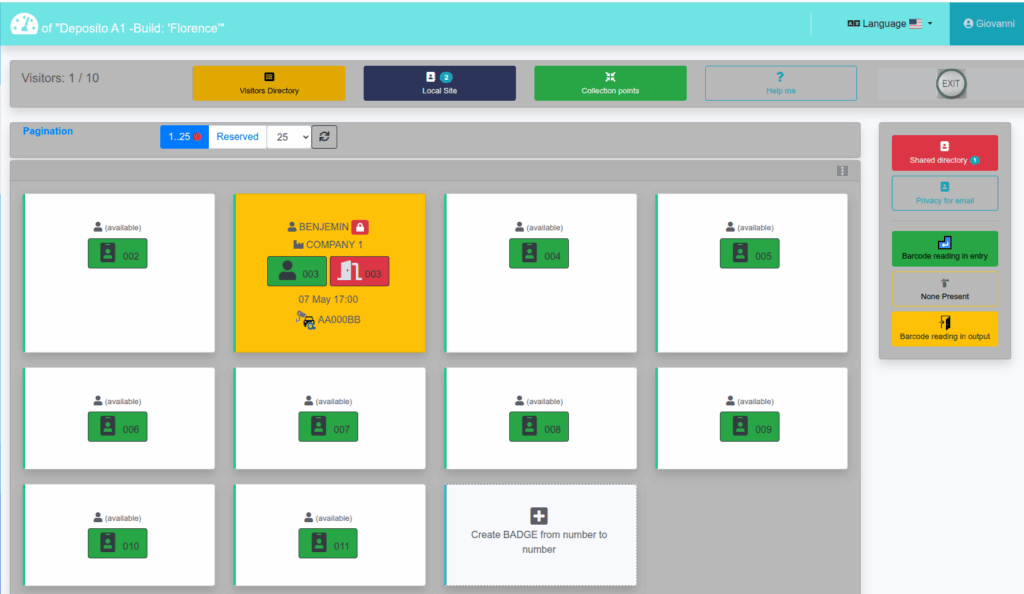The image size is (1024, 594).
Task: Click the 07 May 17:00 date text
Action: pos(328,299)
